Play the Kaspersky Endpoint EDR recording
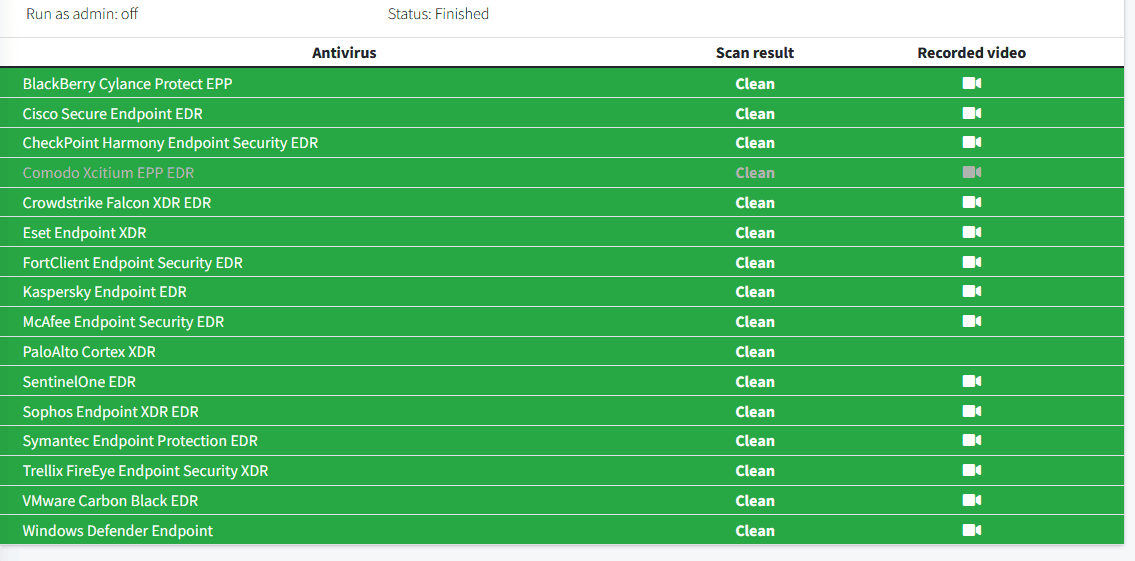This screenshot has height=561, width=1135. point(971,292)
